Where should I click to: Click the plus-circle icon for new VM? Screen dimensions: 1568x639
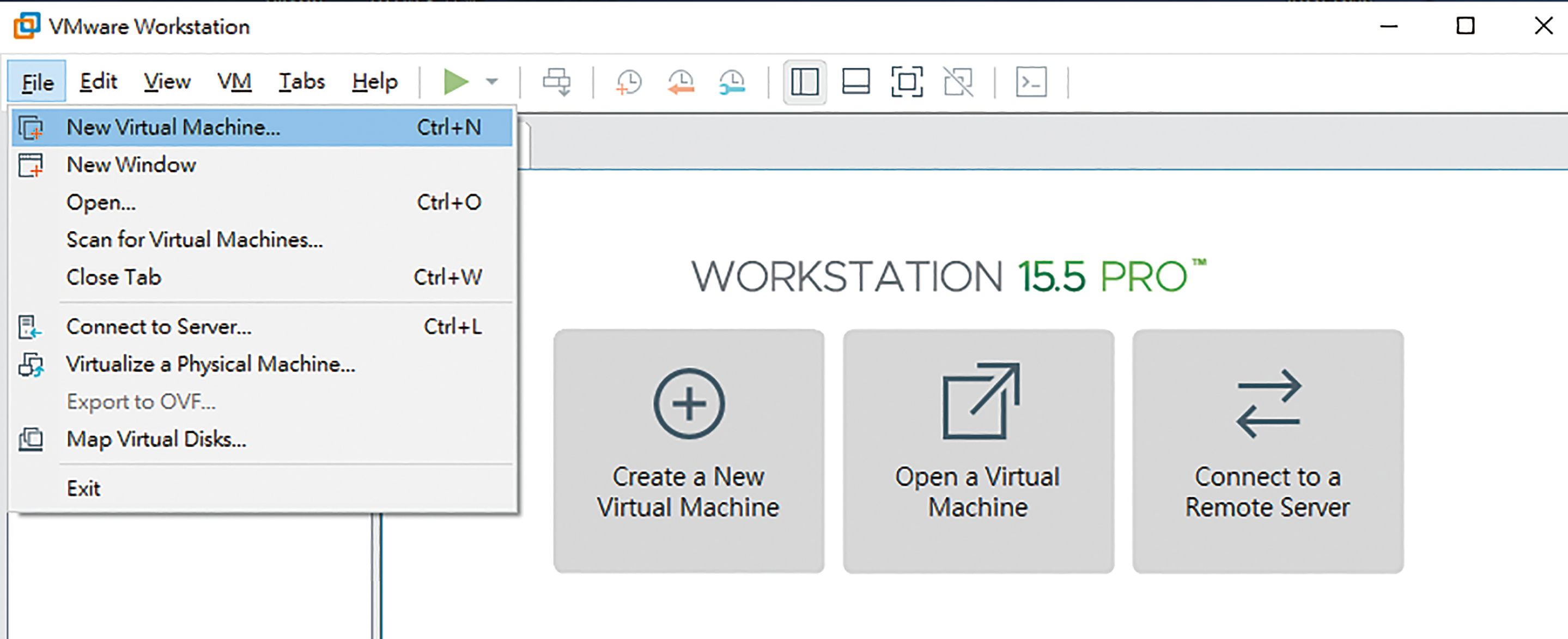click(x=689, y=403)
